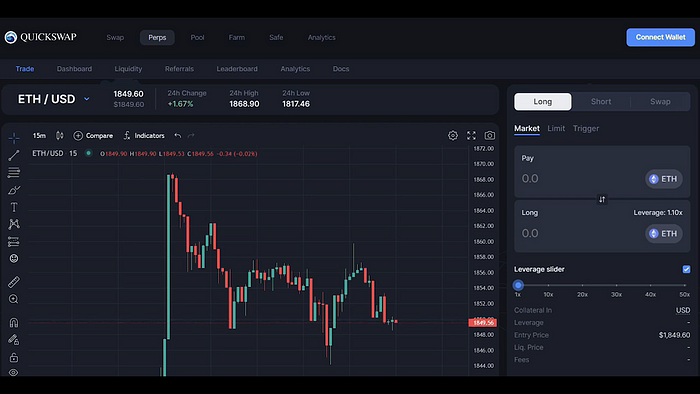Viewport: 700px width, 394px height.
Task: Select the ruler measure tool
Action: 14,282
